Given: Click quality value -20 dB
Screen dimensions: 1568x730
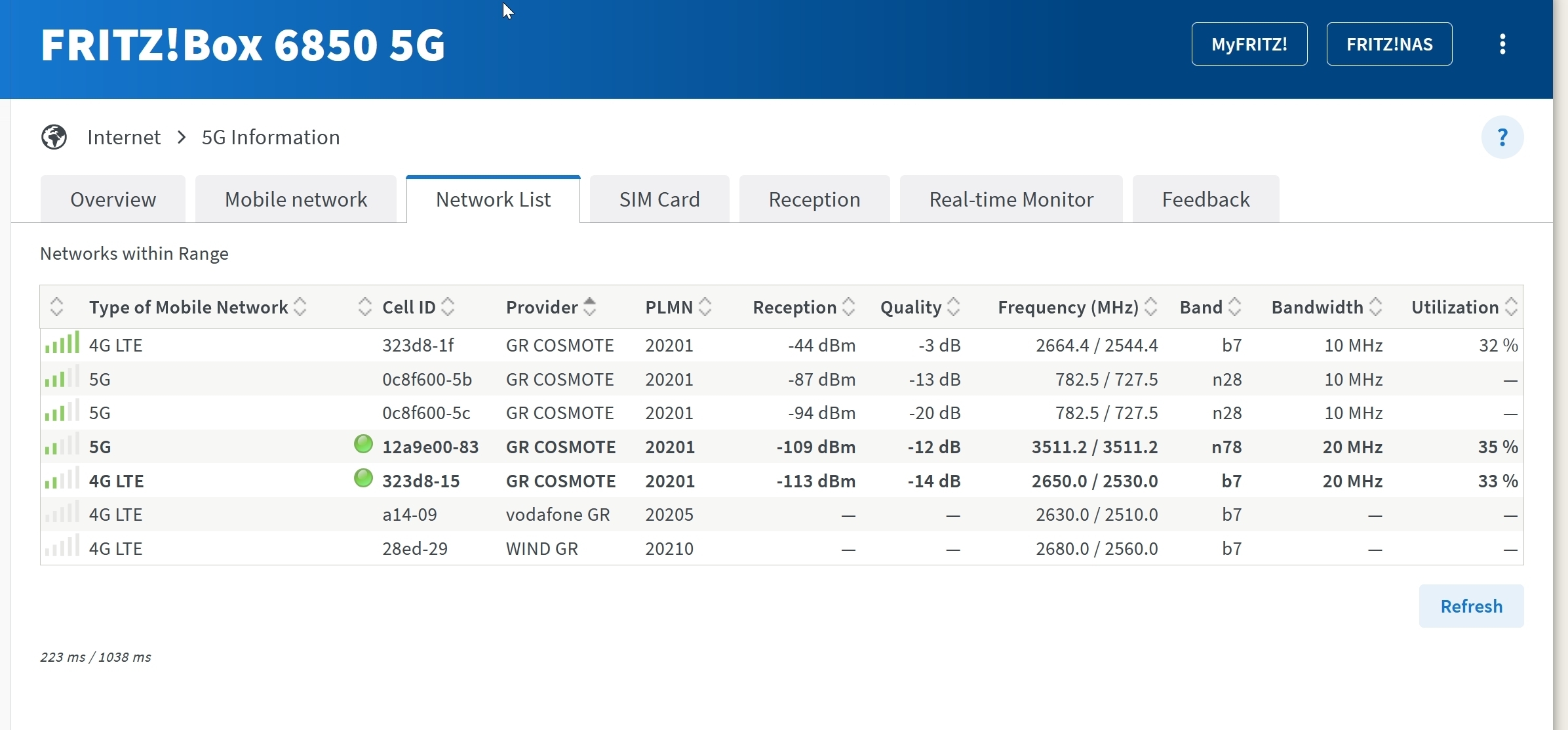Looking at the screenshot, I should coord(934,413).
